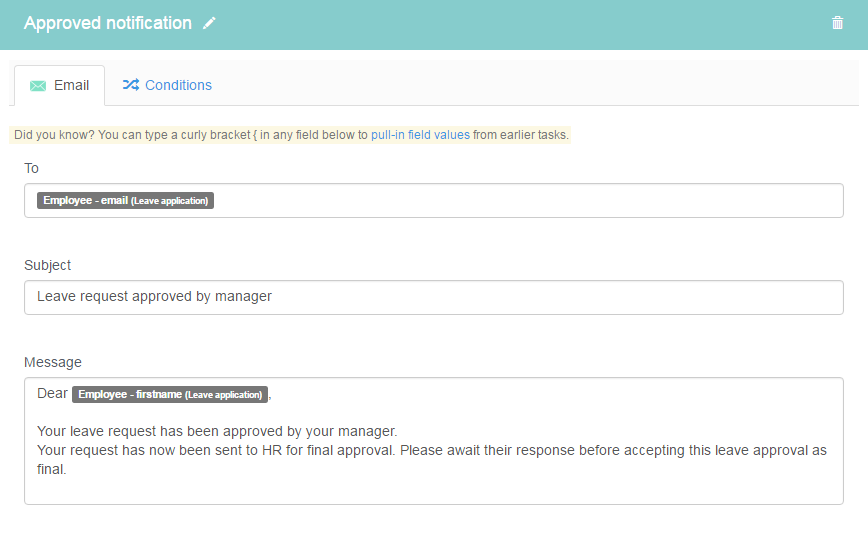Open the Conditions tab

click(167, 85)
